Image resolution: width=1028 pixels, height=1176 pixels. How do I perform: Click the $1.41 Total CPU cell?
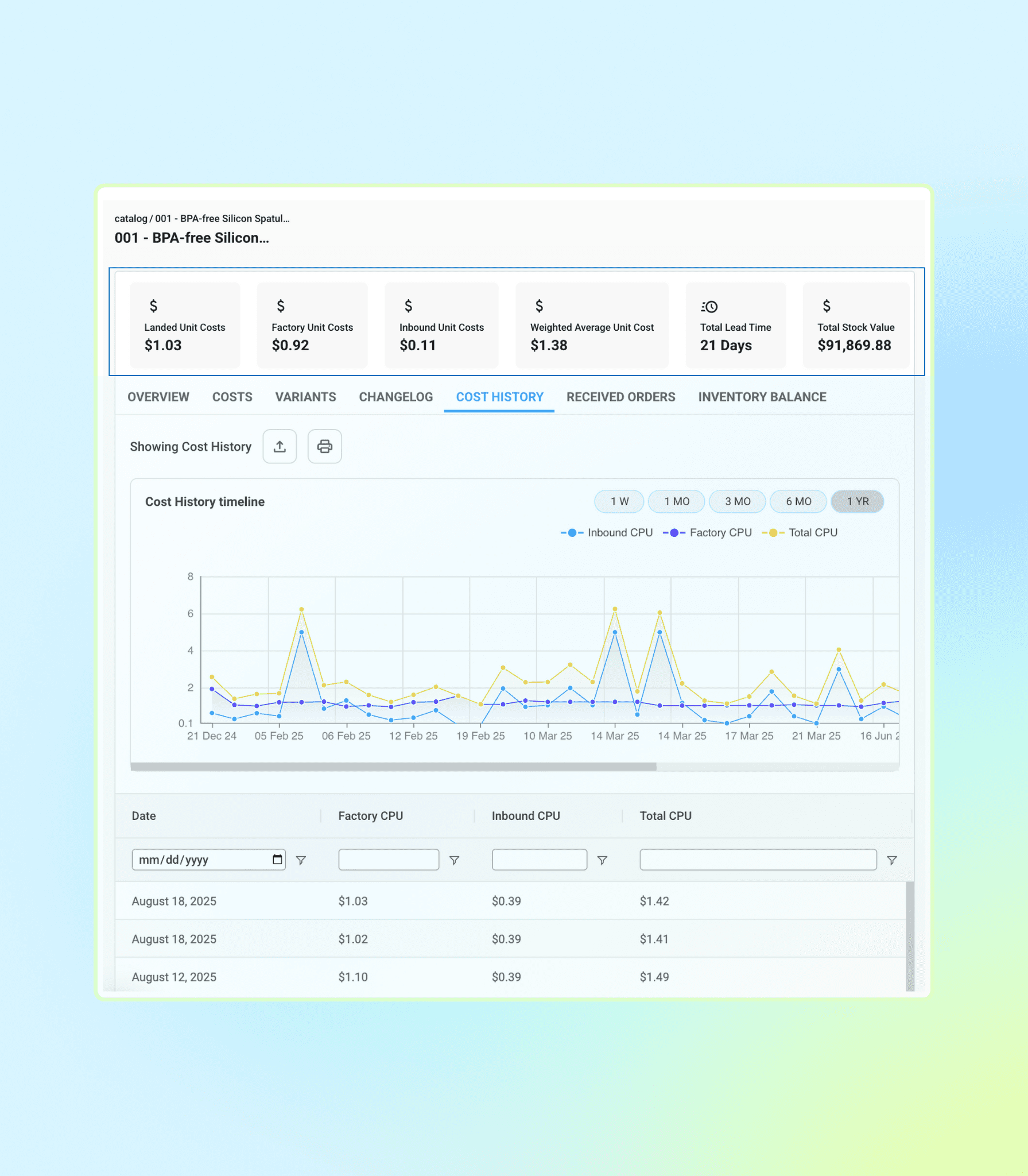654,939
